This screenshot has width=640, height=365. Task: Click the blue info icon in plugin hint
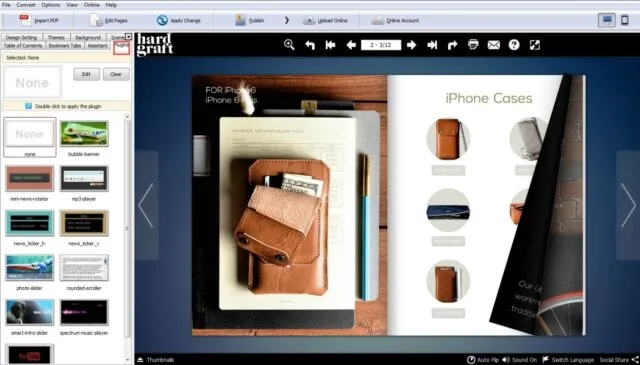coord(28,106)
